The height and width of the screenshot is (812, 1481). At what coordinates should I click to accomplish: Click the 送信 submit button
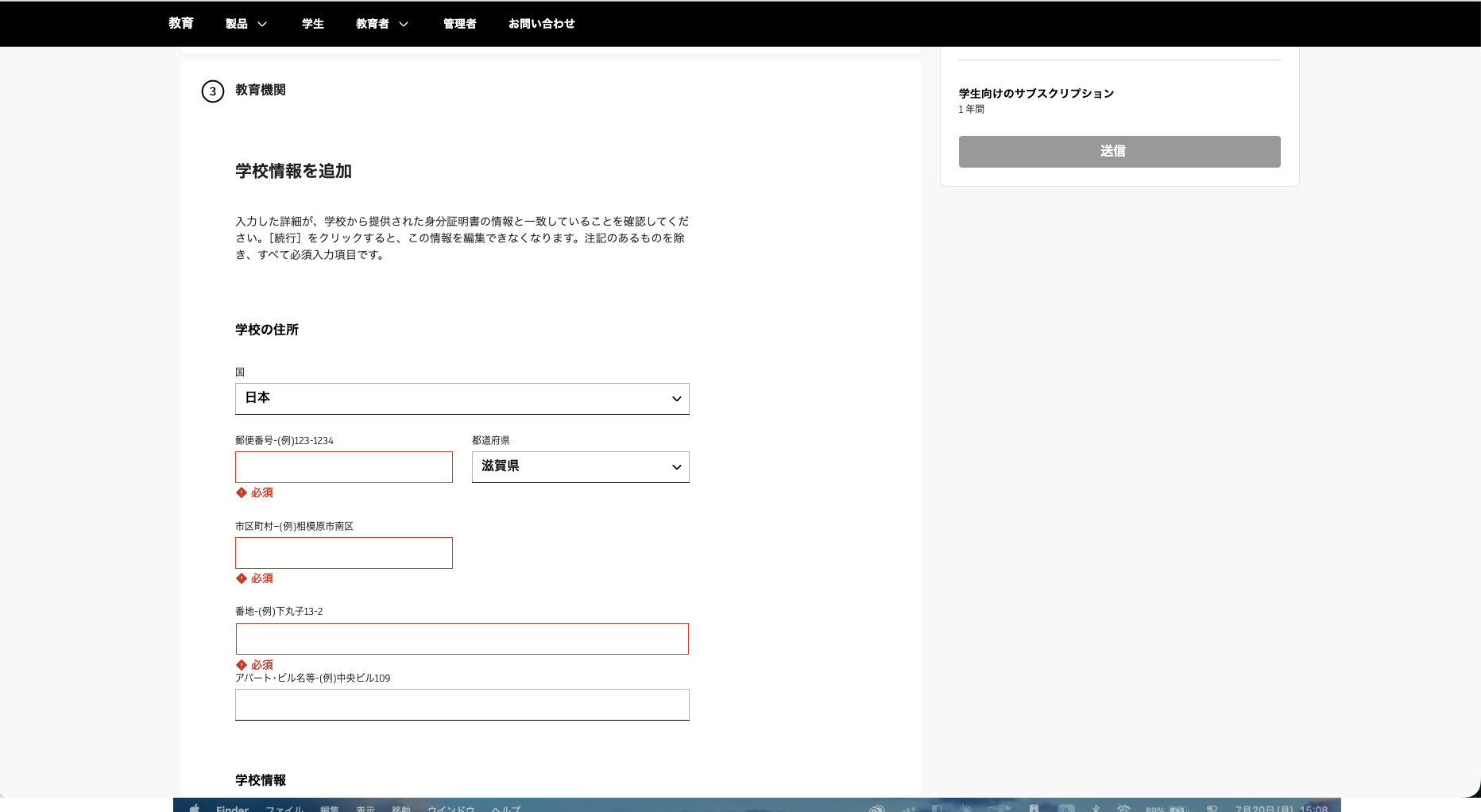(x=1119, y=152)
